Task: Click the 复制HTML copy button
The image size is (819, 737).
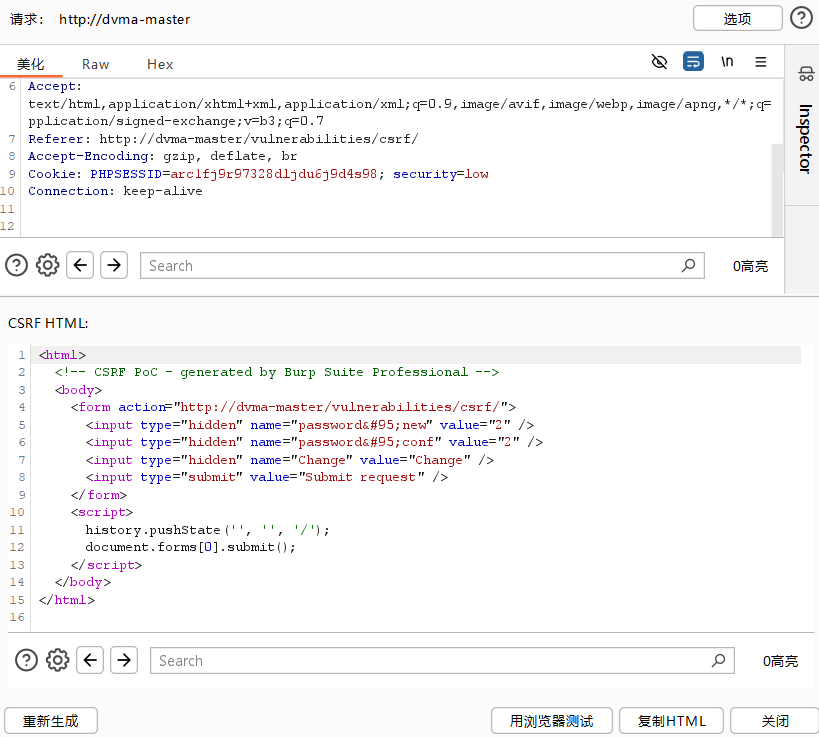Action: [x=671, y=721]
